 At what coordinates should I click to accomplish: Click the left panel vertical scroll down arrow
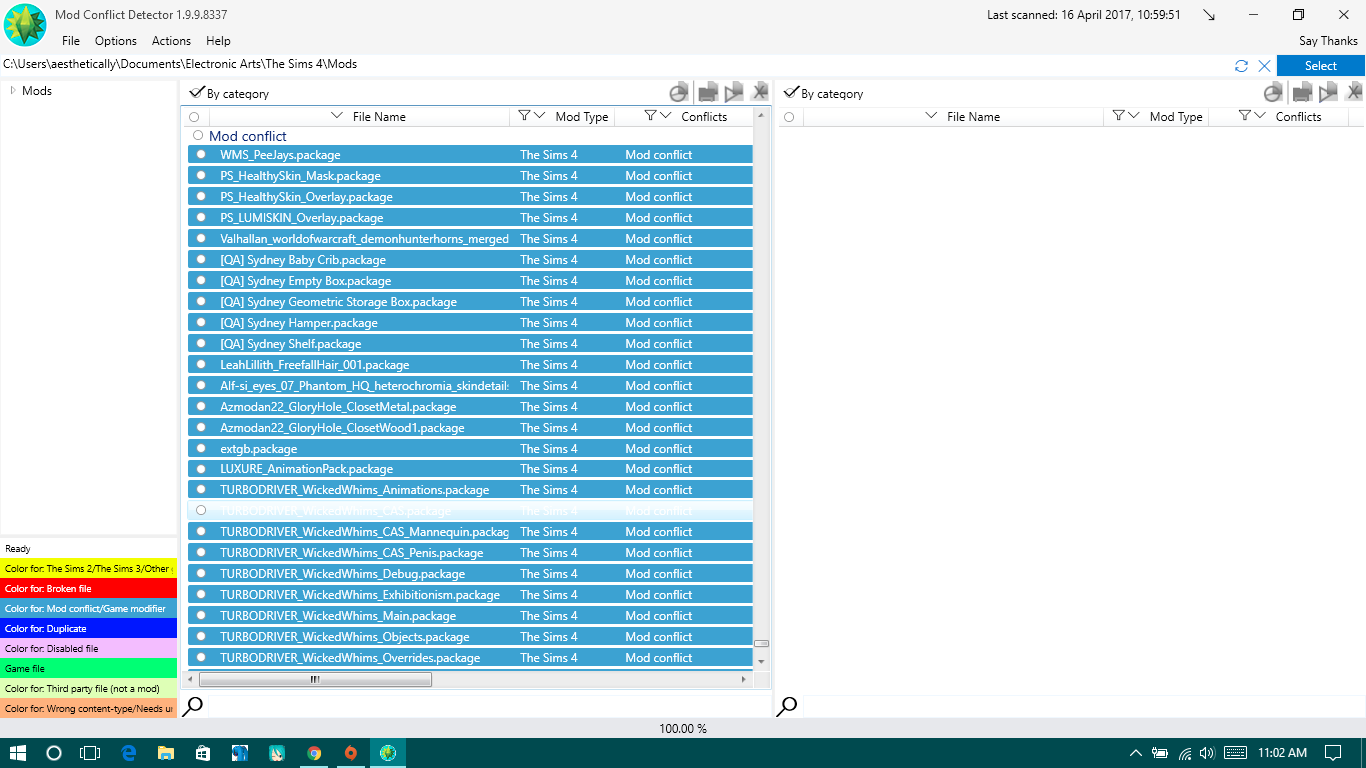click(x=761, y=661)
